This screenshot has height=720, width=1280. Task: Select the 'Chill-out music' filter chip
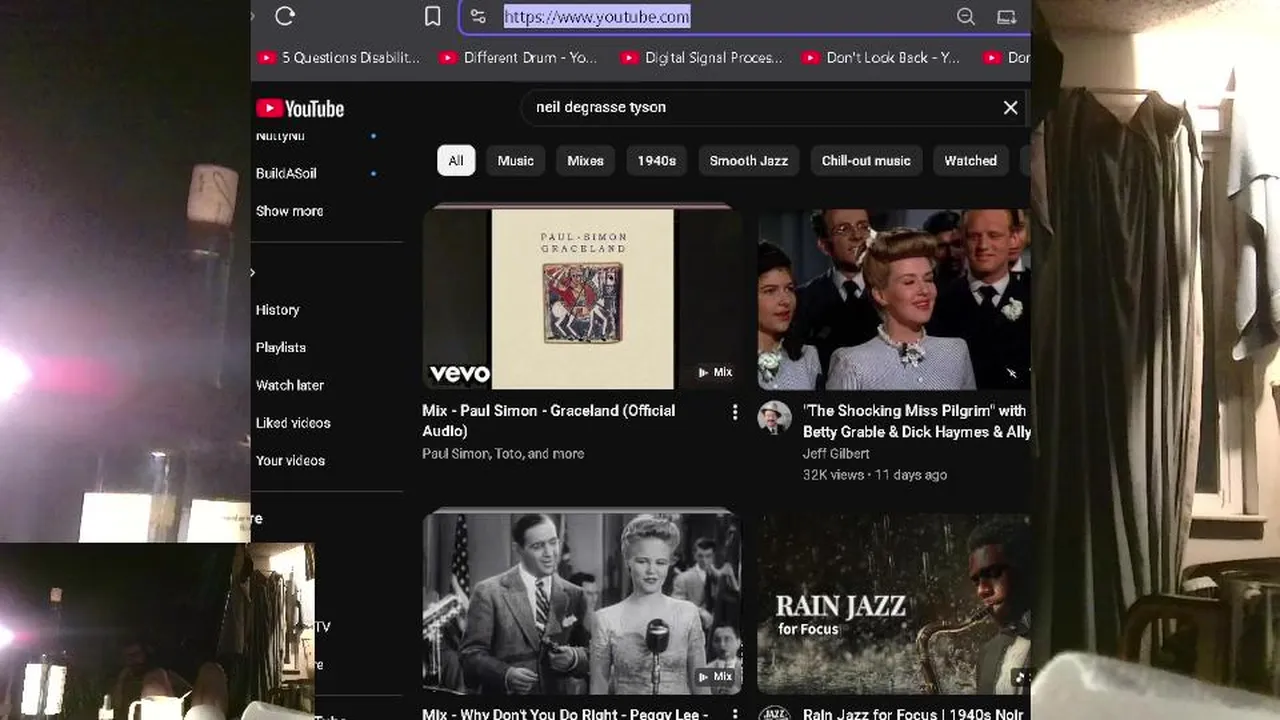tap(866, 160)
